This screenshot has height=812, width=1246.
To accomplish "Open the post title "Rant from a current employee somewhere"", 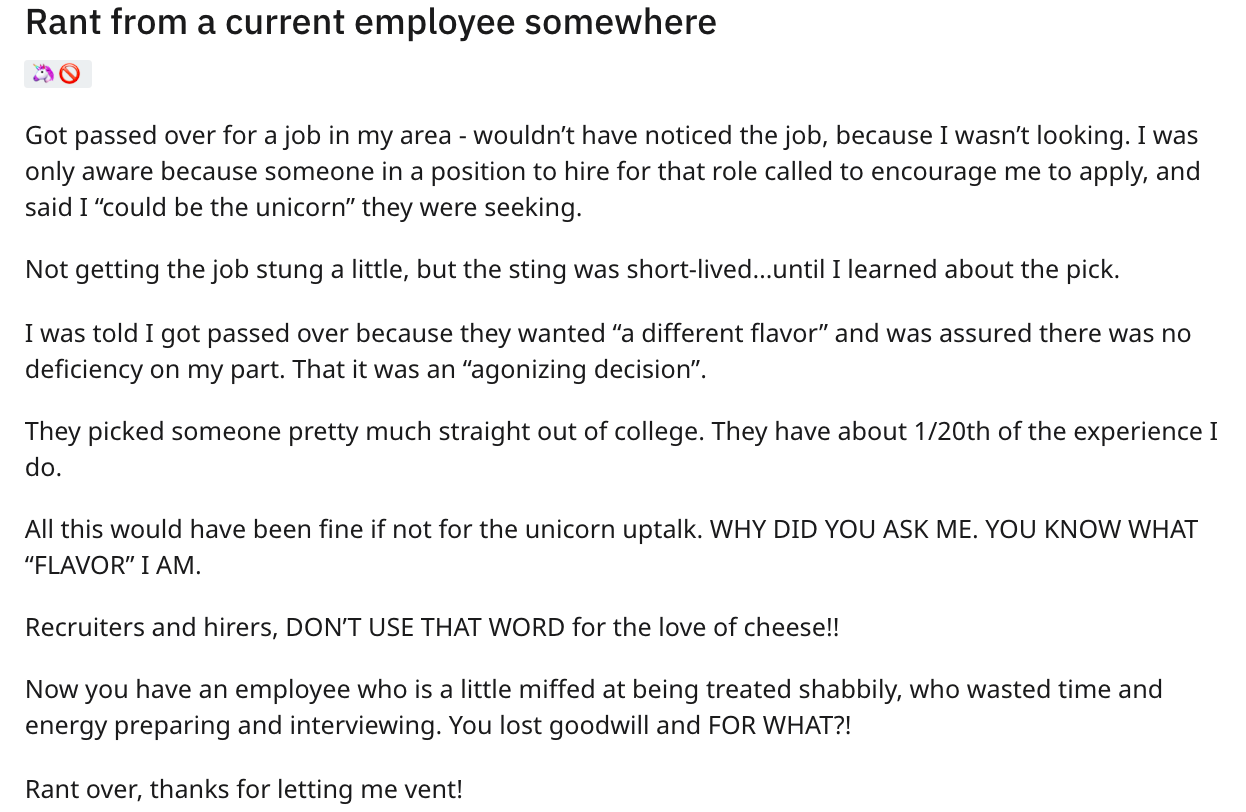I will click(370, 22).
